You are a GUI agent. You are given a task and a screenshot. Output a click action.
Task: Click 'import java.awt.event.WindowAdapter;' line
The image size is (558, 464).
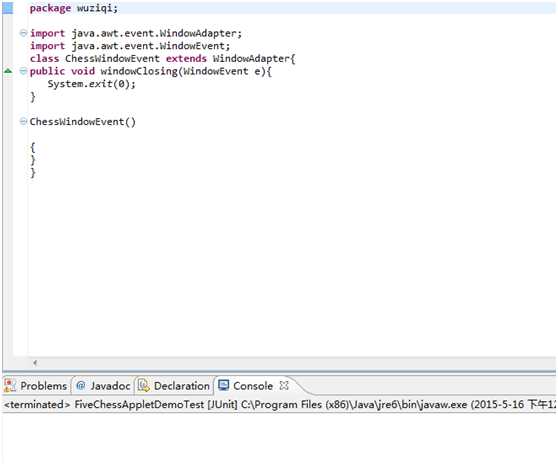click(136, 33)
